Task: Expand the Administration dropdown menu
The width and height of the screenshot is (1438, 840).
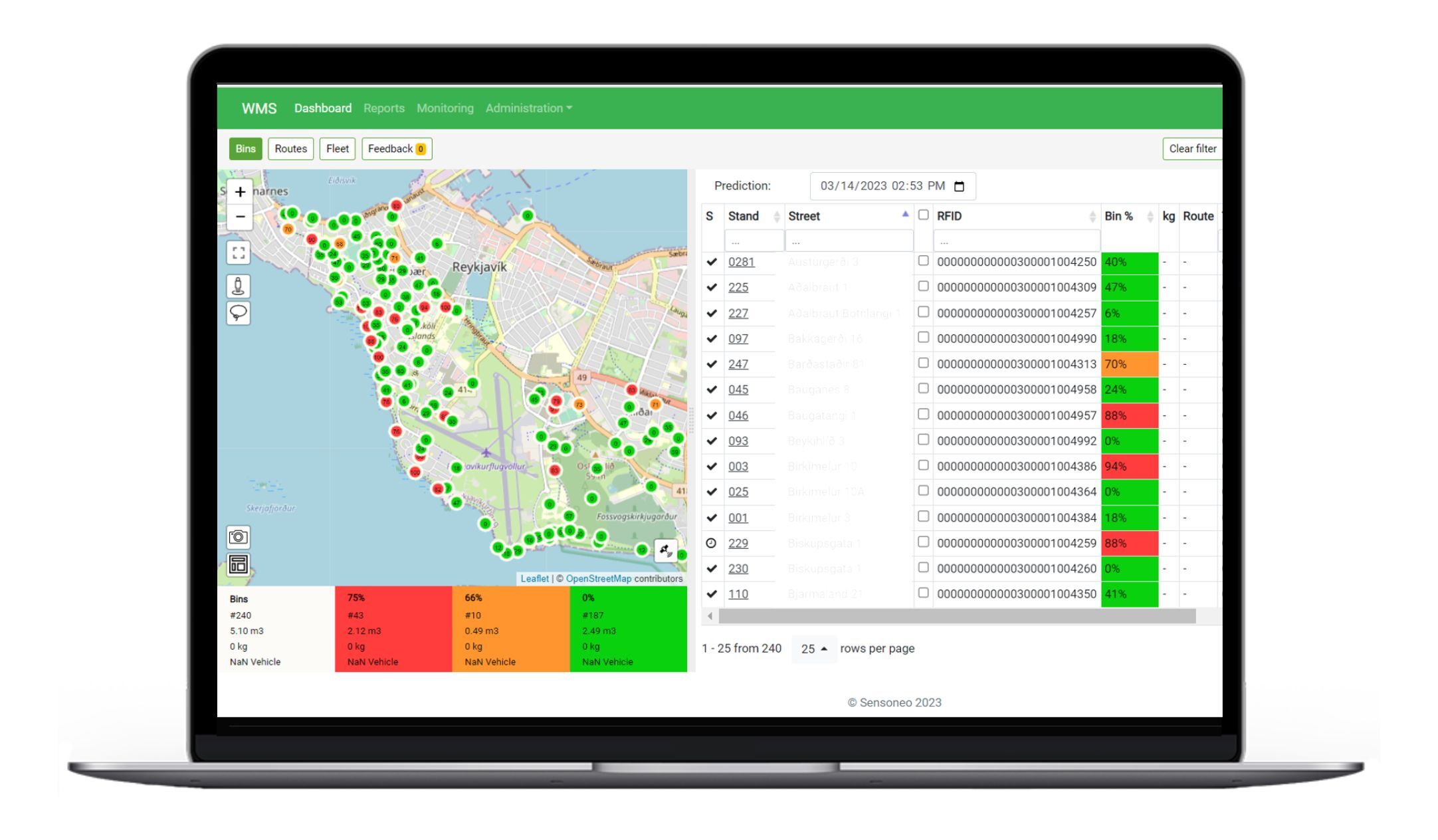Action: 528,108
